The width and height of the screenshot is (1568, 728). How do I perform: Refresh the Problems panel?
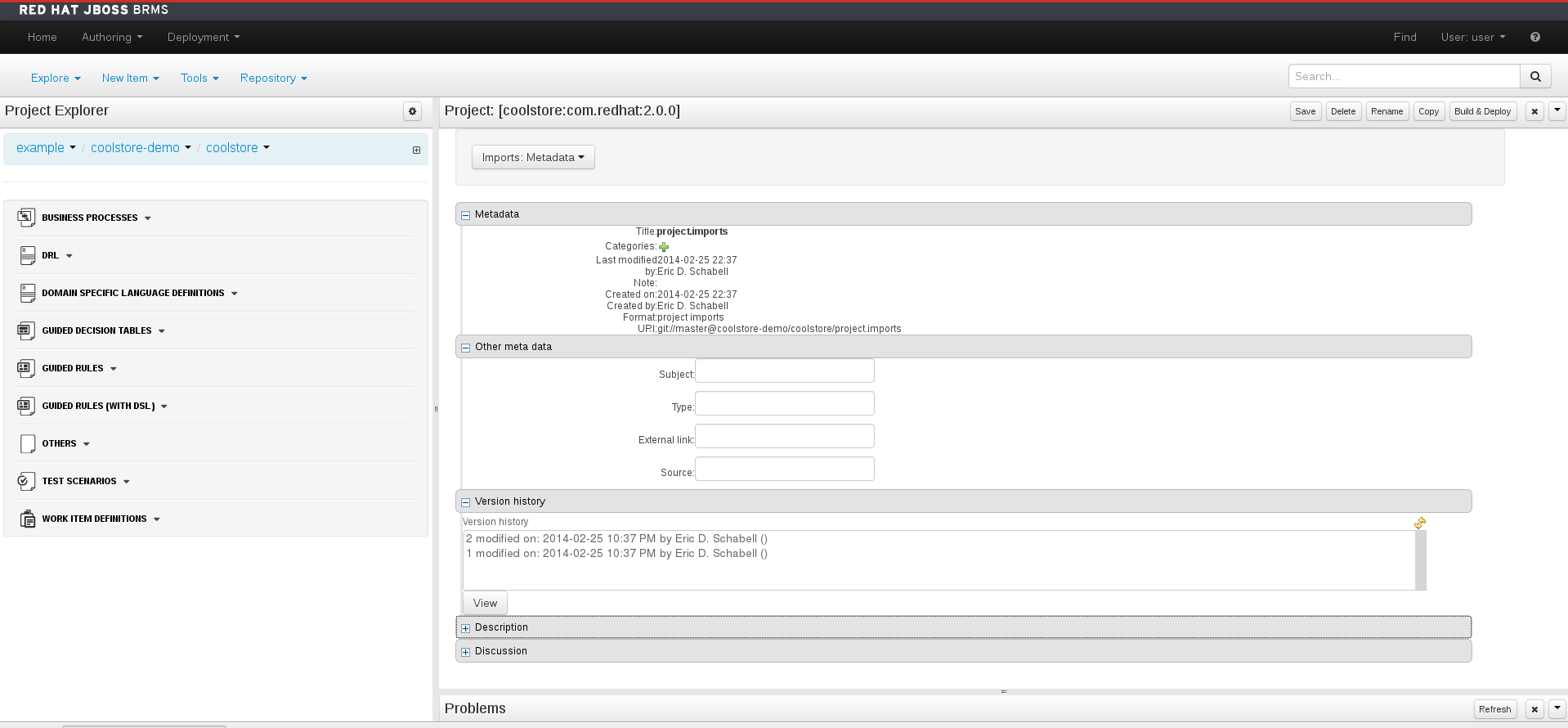[x=1495, y=709]
